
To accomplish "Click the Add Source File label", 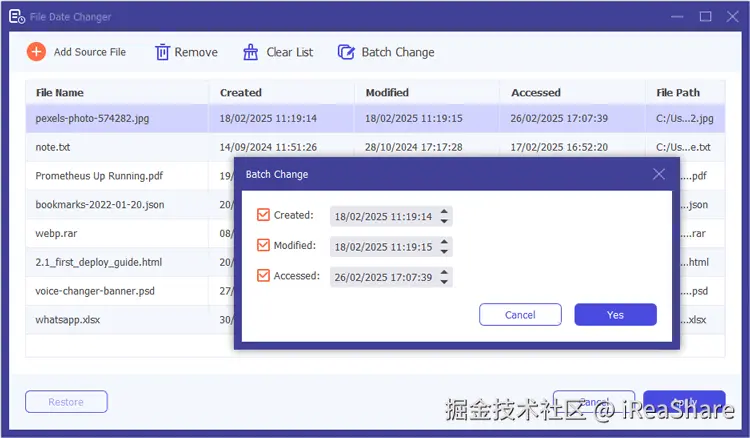I will (x=90, y=52).
